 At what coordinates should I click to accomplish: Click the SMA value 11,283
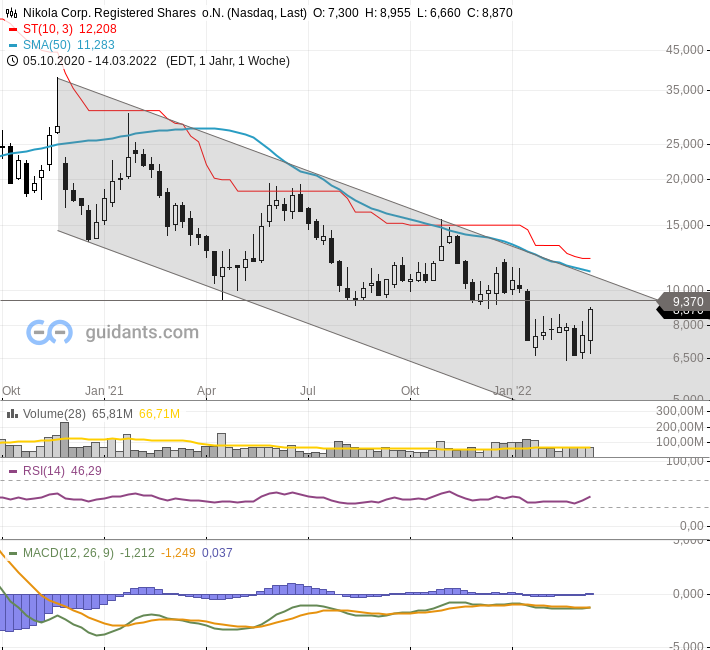(96, 45)
